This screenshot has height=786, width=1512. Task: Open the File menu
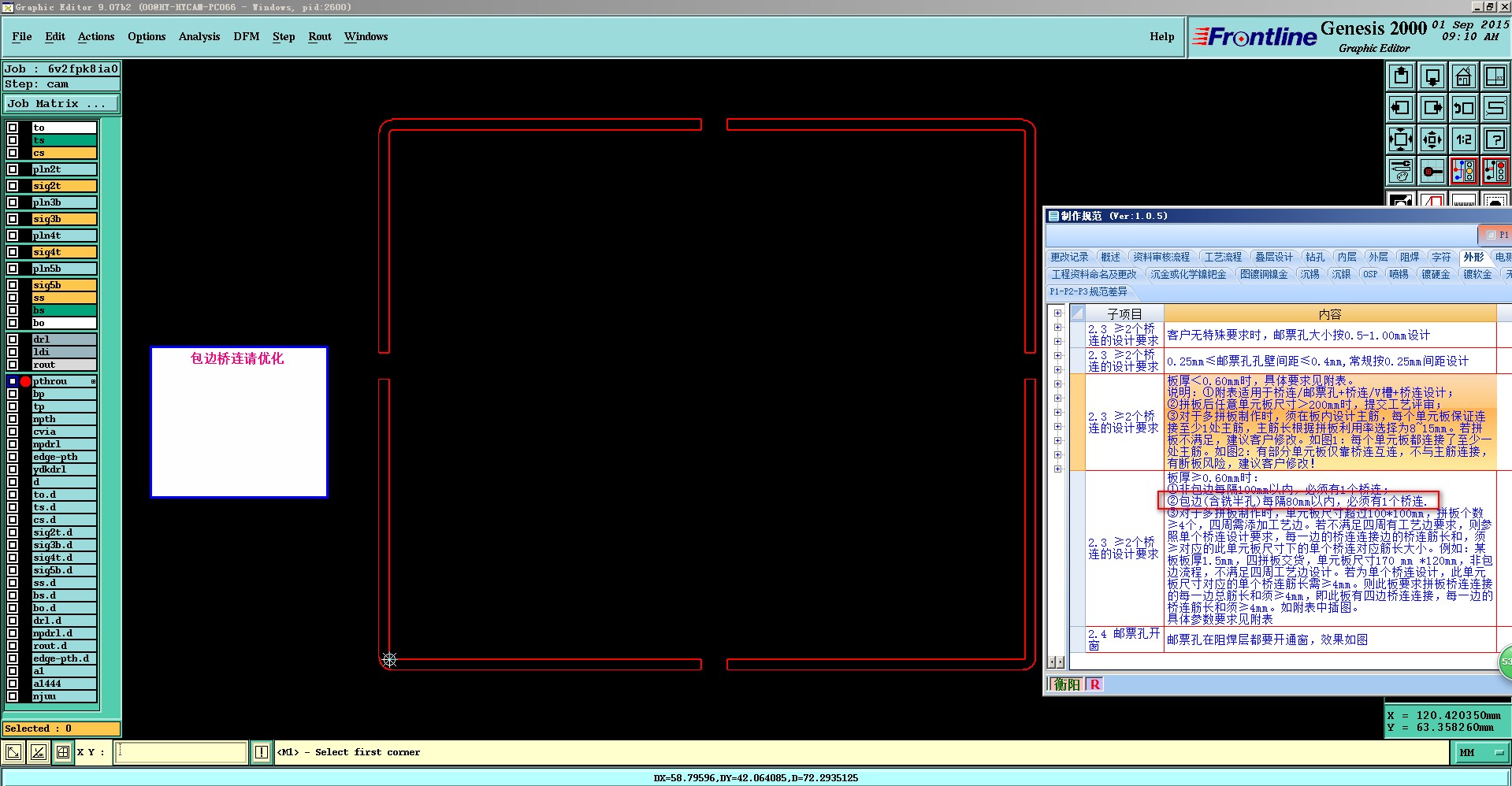point(22,36)
